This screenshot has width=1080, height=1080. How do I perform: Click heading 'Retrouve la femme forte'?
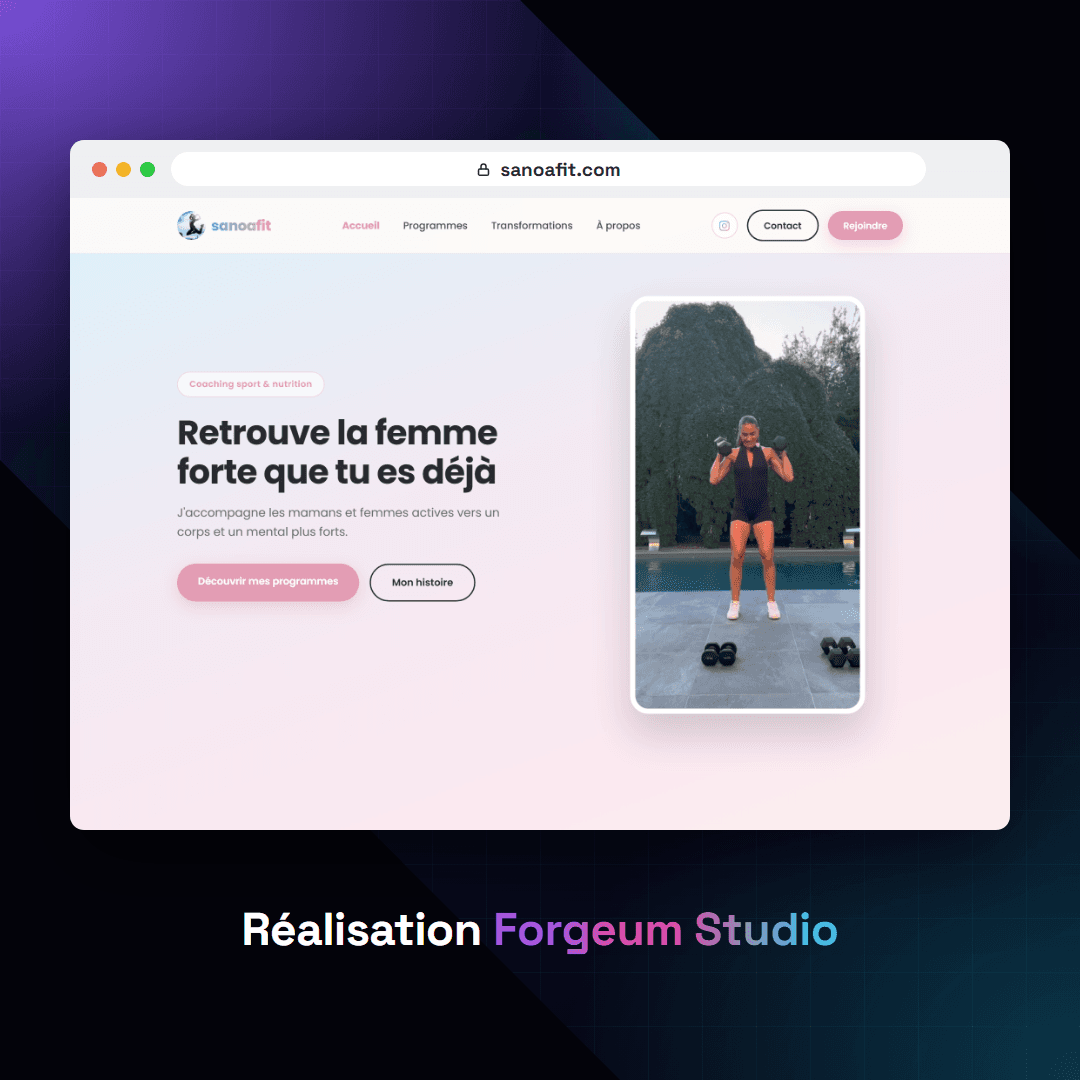[337, 453]
